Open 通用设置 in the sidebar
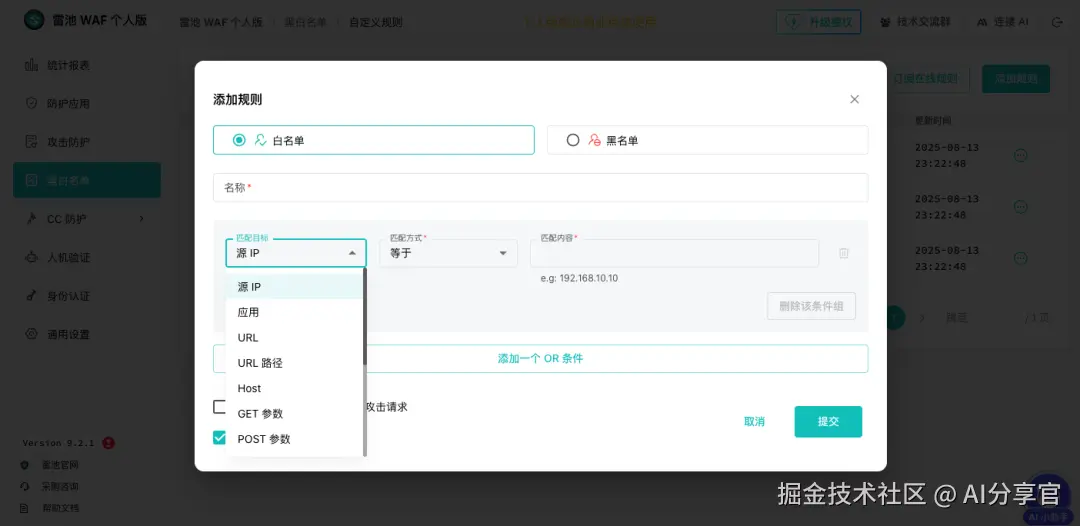 [87, 335]
